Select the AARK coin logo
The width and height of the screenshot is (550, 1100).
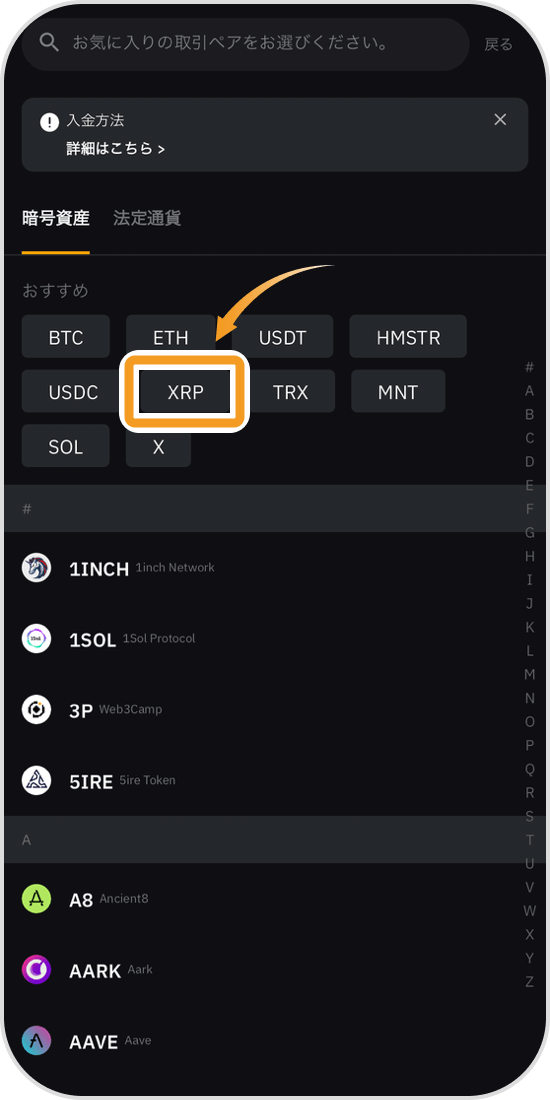point(36,970)
